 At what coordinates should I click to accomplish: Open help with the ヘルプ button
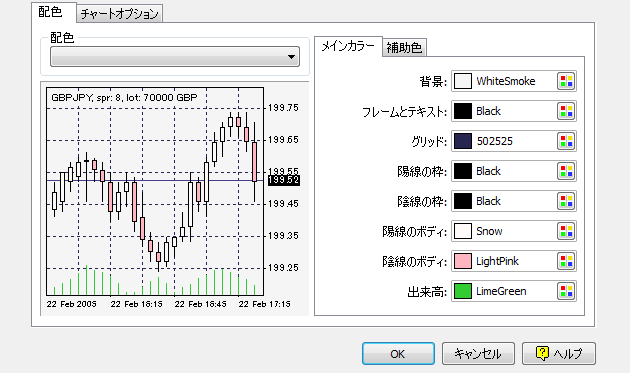[x=558, y=354]
